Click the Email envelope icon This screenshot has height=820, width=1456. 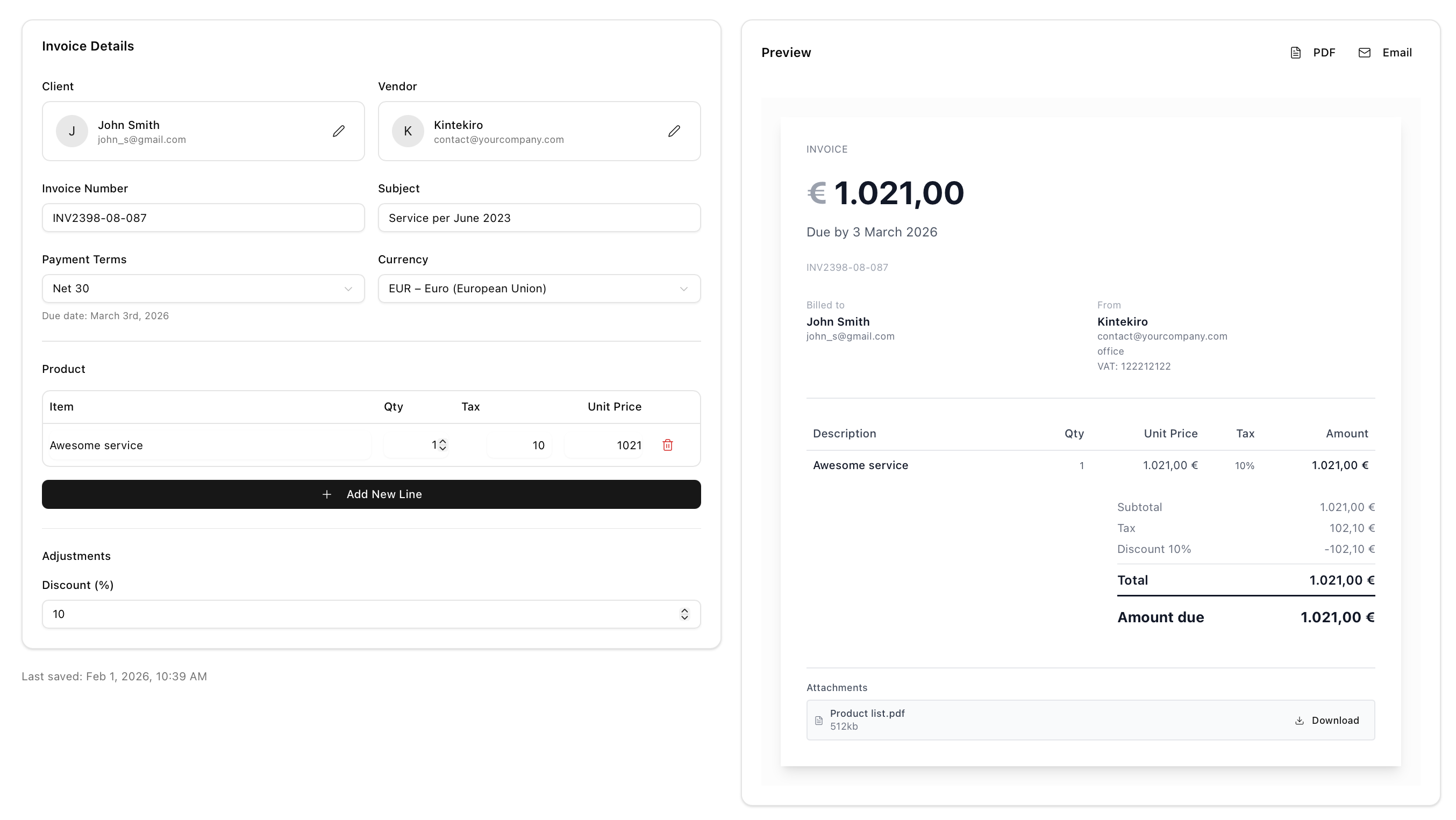pos(1365,52)
